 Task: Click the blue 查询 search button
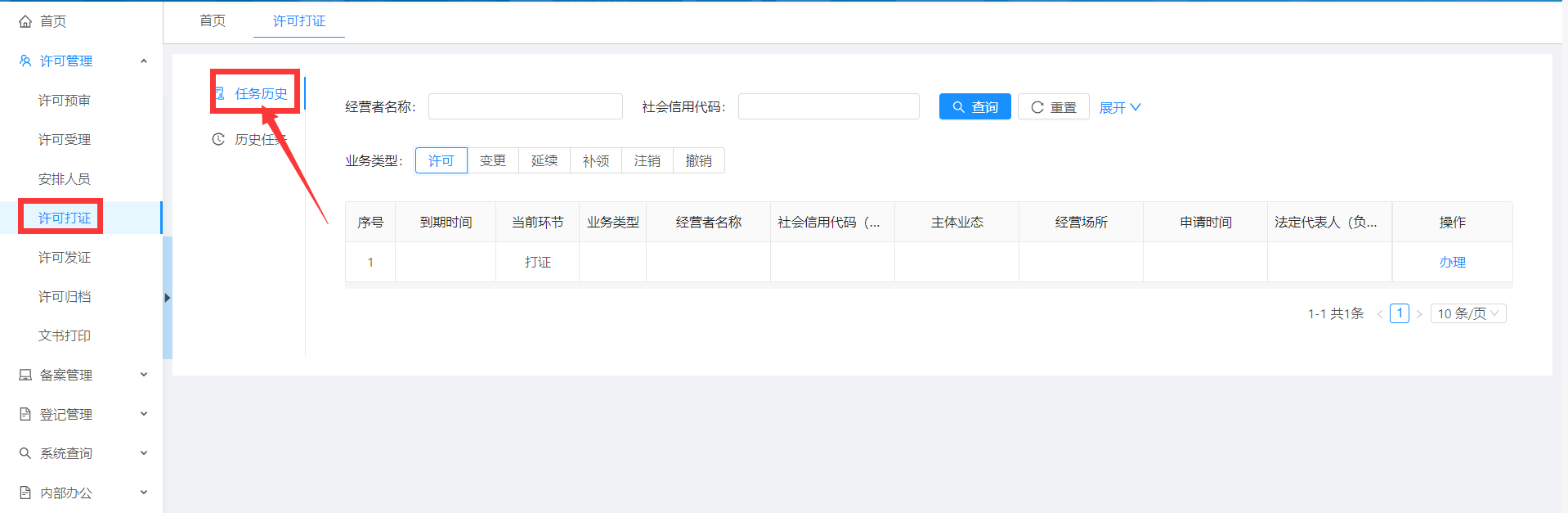(974, 107)
